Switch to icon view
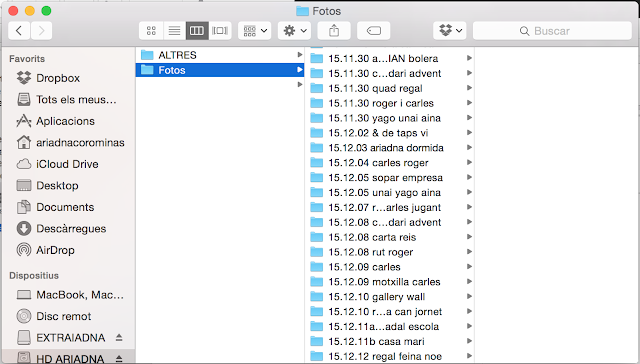 point(151,31)
